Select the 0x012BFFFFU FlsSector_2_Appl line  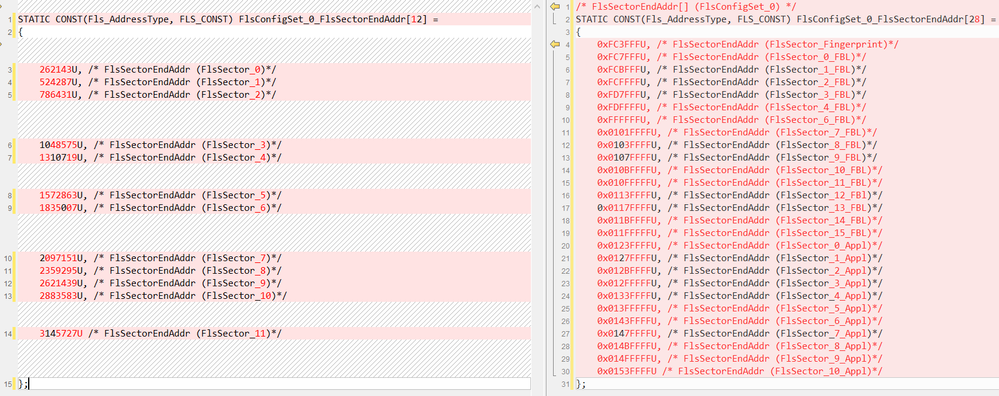[x=787, y=271]
